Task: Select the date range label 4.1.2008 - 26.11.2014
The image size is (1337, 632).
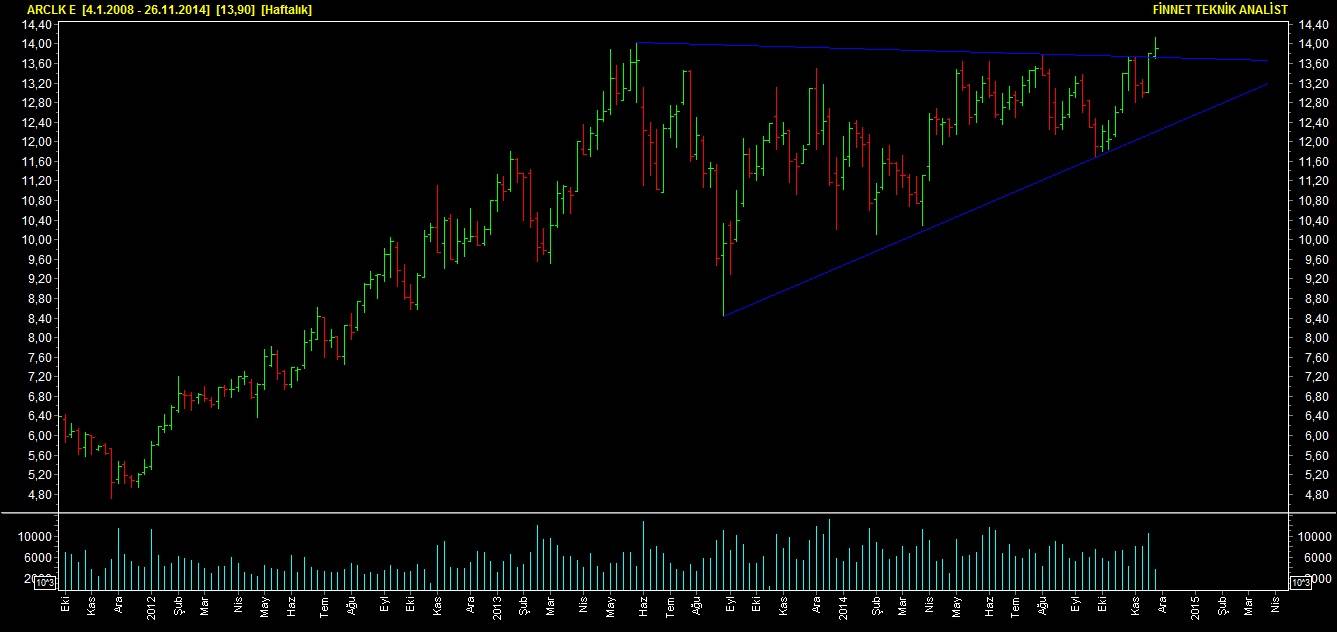Action: click(146, 9)
